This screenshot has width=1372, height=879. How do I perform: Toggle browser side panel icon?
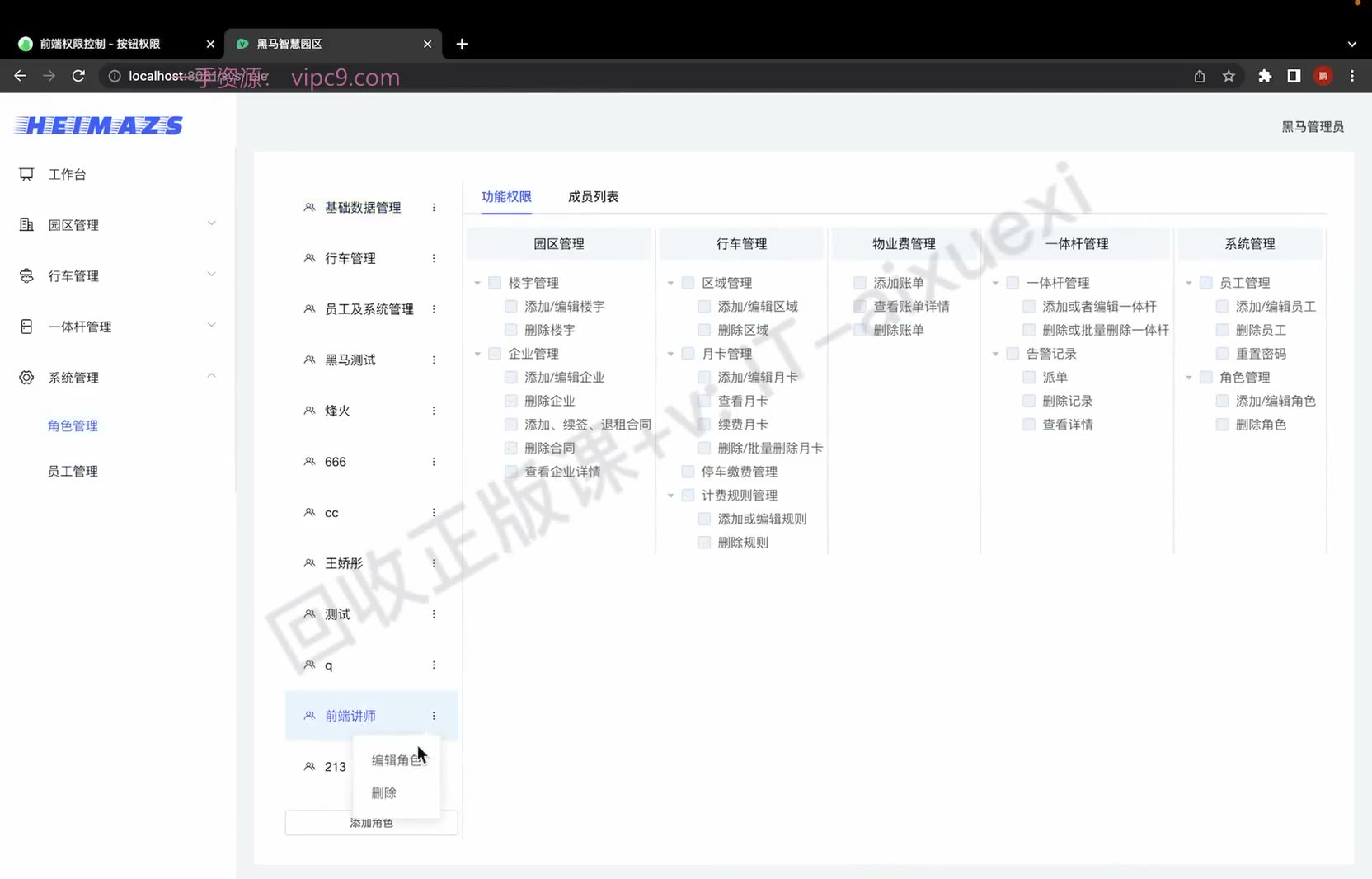(1294, 76)
